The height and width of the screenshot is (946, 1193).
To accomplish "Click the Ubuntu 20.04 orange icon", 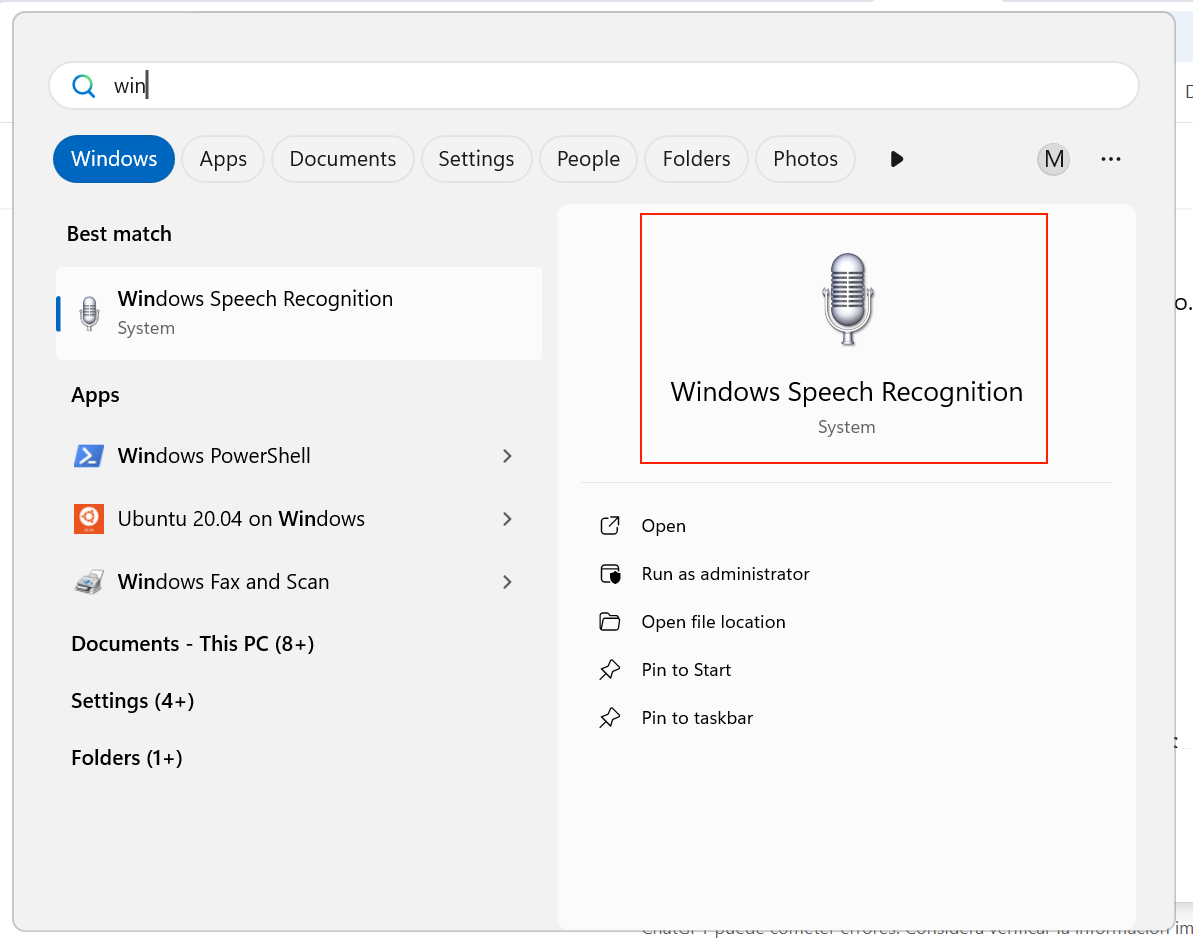I will point(89,519).
